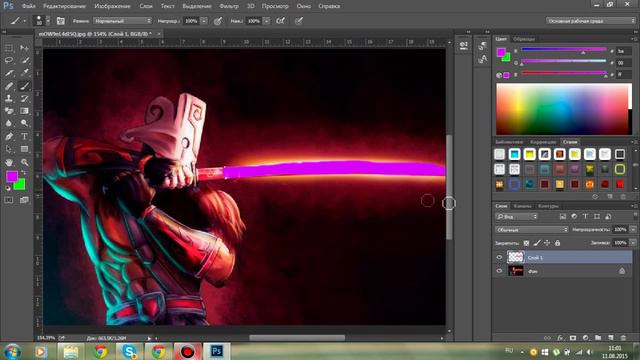Image resolution: width=640 pixels, height=360 pixels.
Task: Open the Фильтр menu
Action: (229, 6)
